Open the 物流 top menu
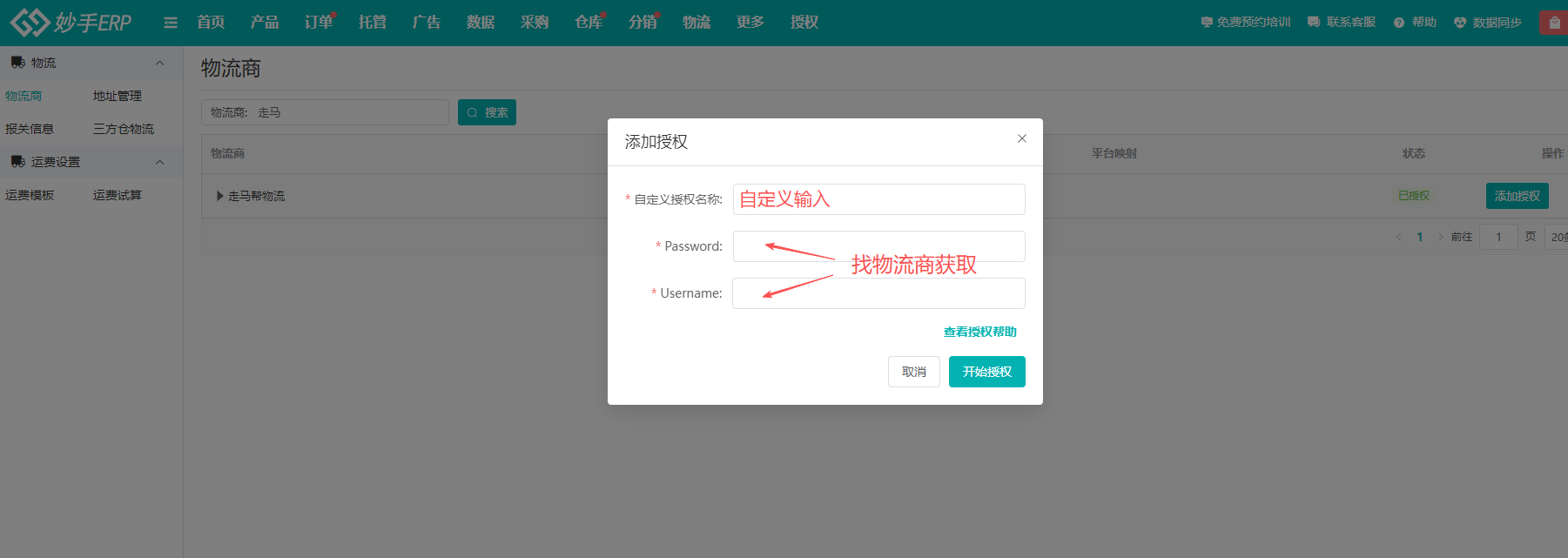The width and height of the screenshot is (1568, 558). point(697,23)
